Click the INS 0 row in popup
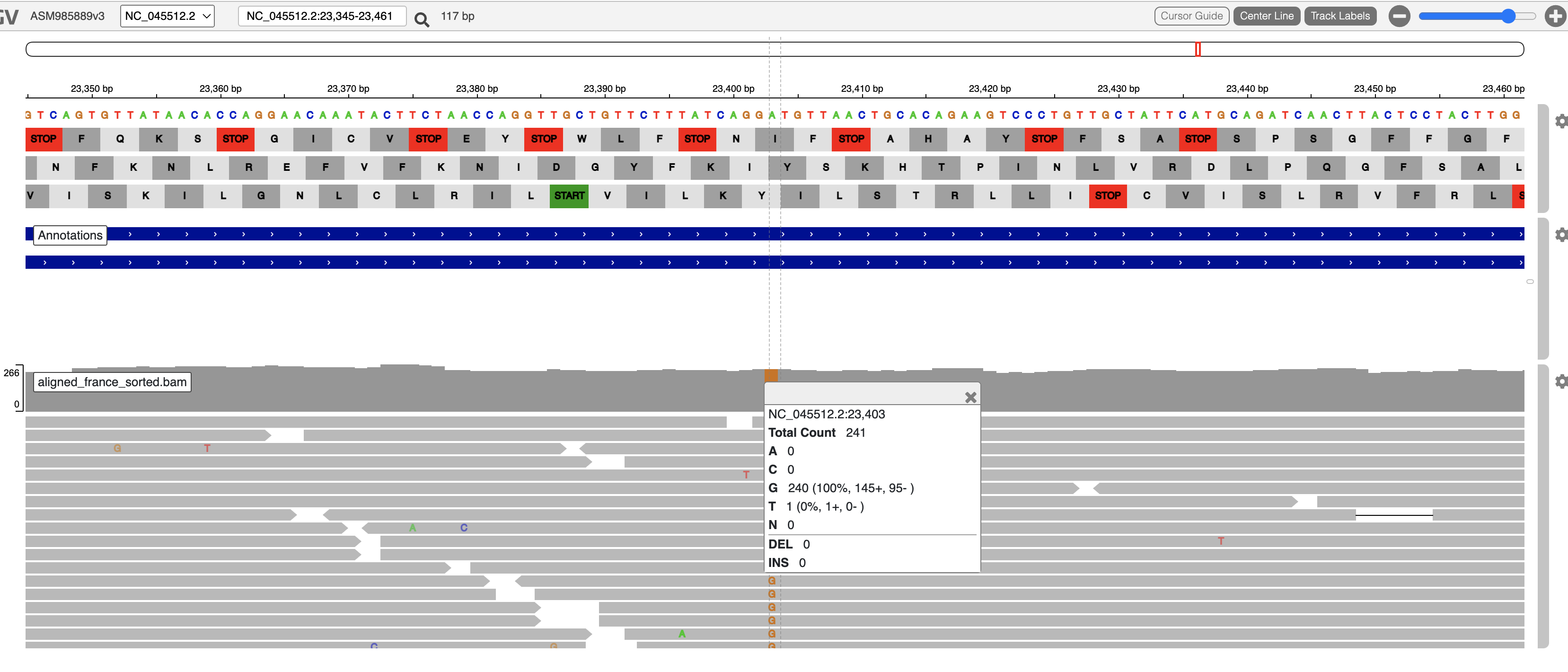 tap(786, 562)
